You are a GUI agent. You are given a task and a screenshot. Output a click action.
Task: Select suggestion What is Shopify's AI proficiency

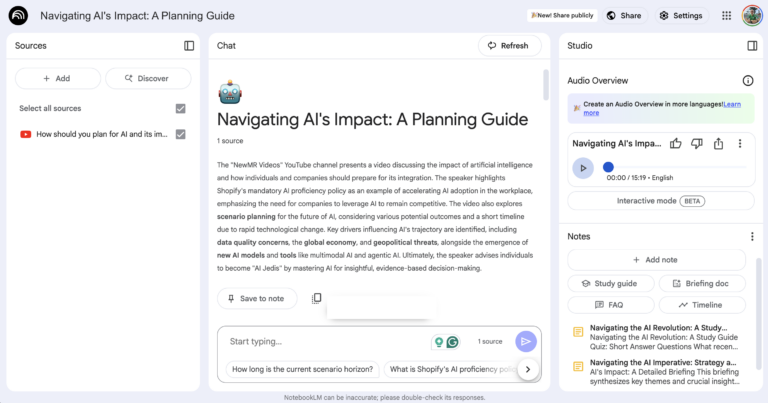pos(453,369)
